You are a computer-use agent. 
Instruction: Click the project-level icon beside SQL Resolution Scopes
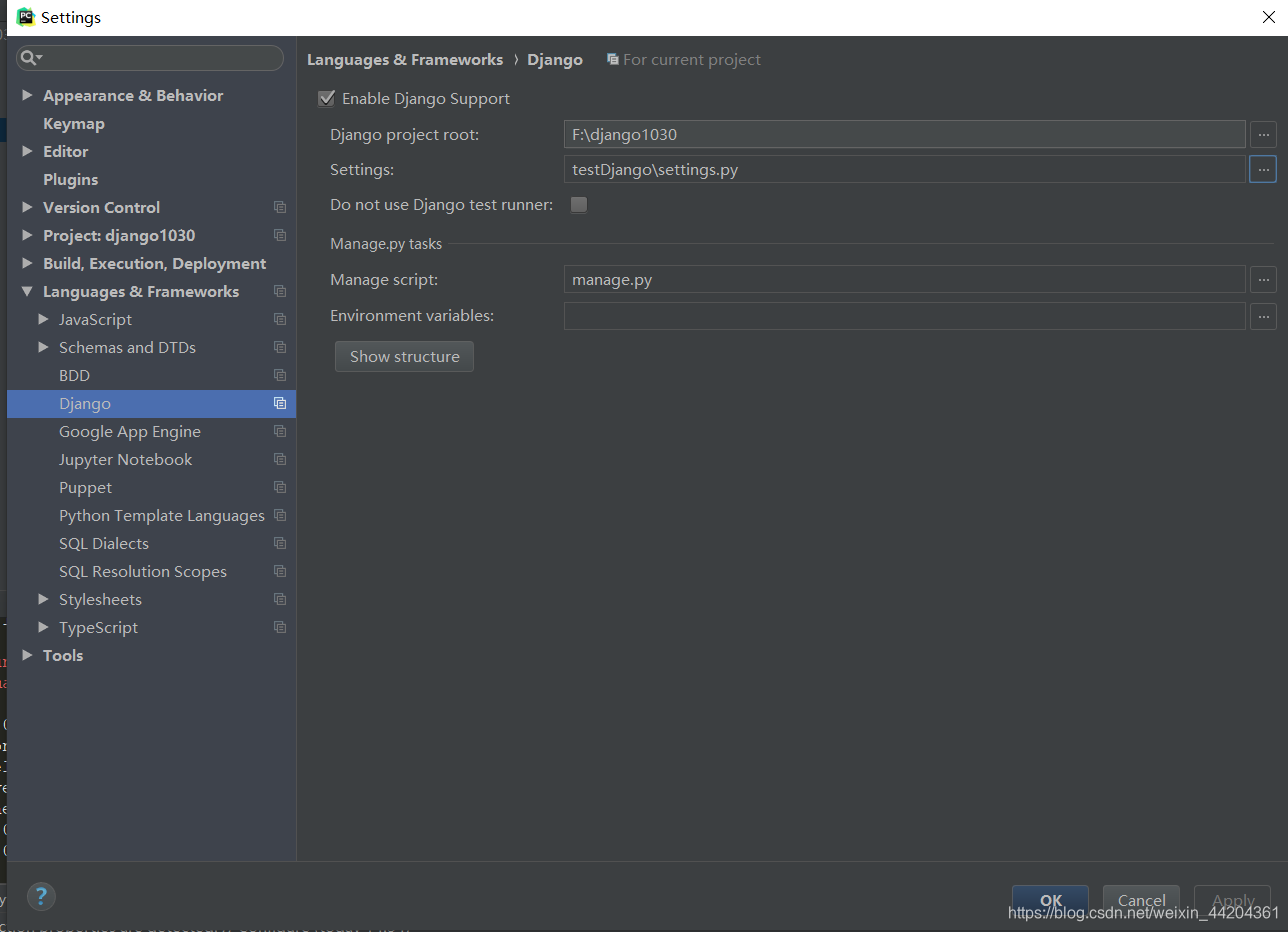[x=280, y=571]
